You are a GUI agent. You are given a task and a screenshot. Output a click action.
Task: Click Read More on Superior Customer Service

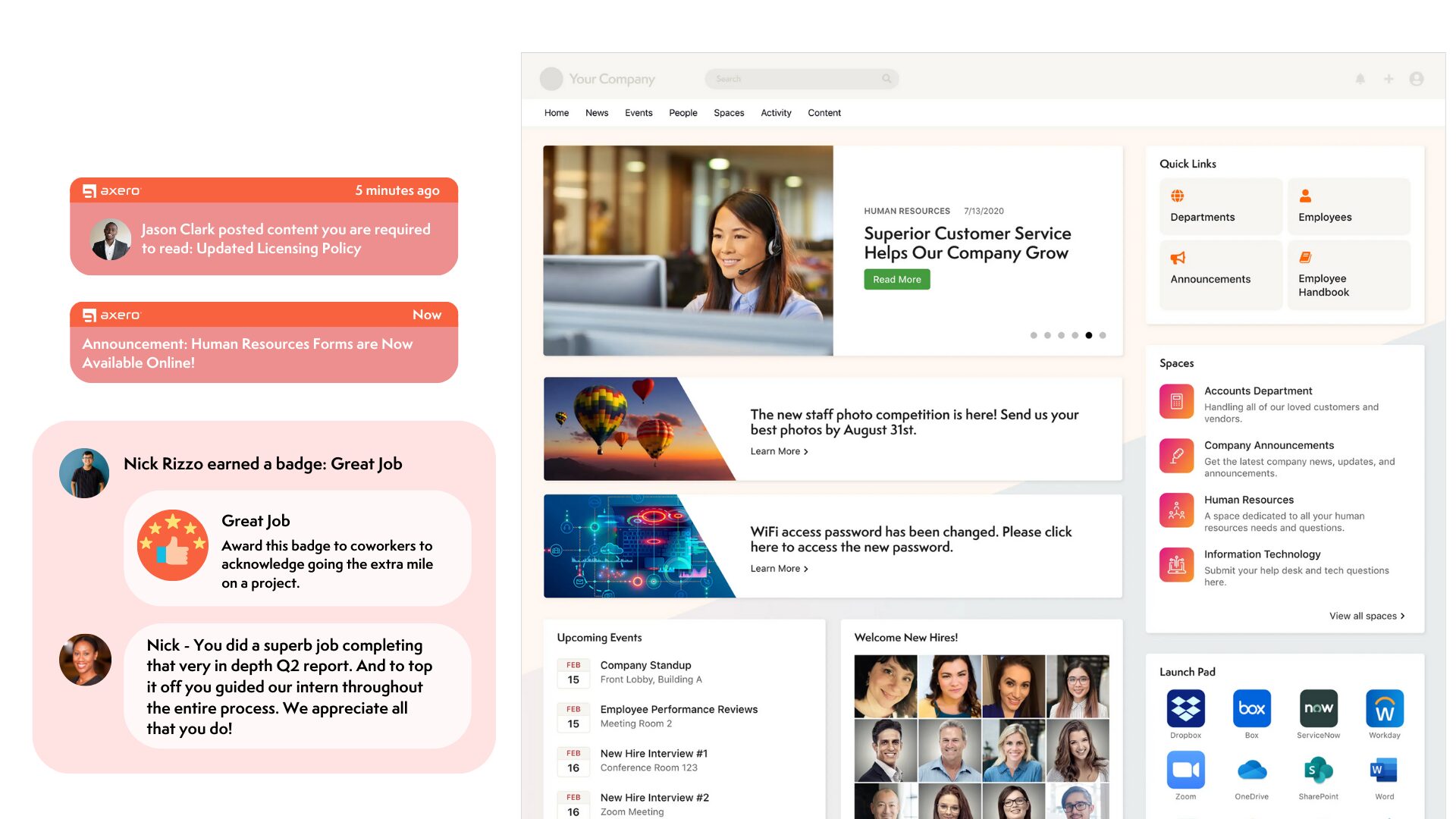[x=896, y=279]
